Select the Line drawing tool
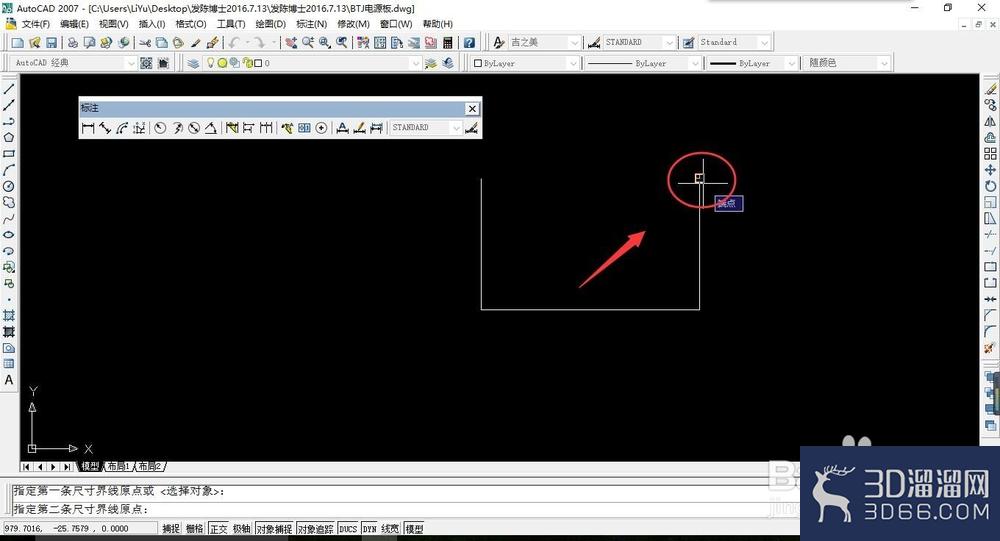Image resolution: width=1000 pixels, height=541 pixels. coord(9,89)
